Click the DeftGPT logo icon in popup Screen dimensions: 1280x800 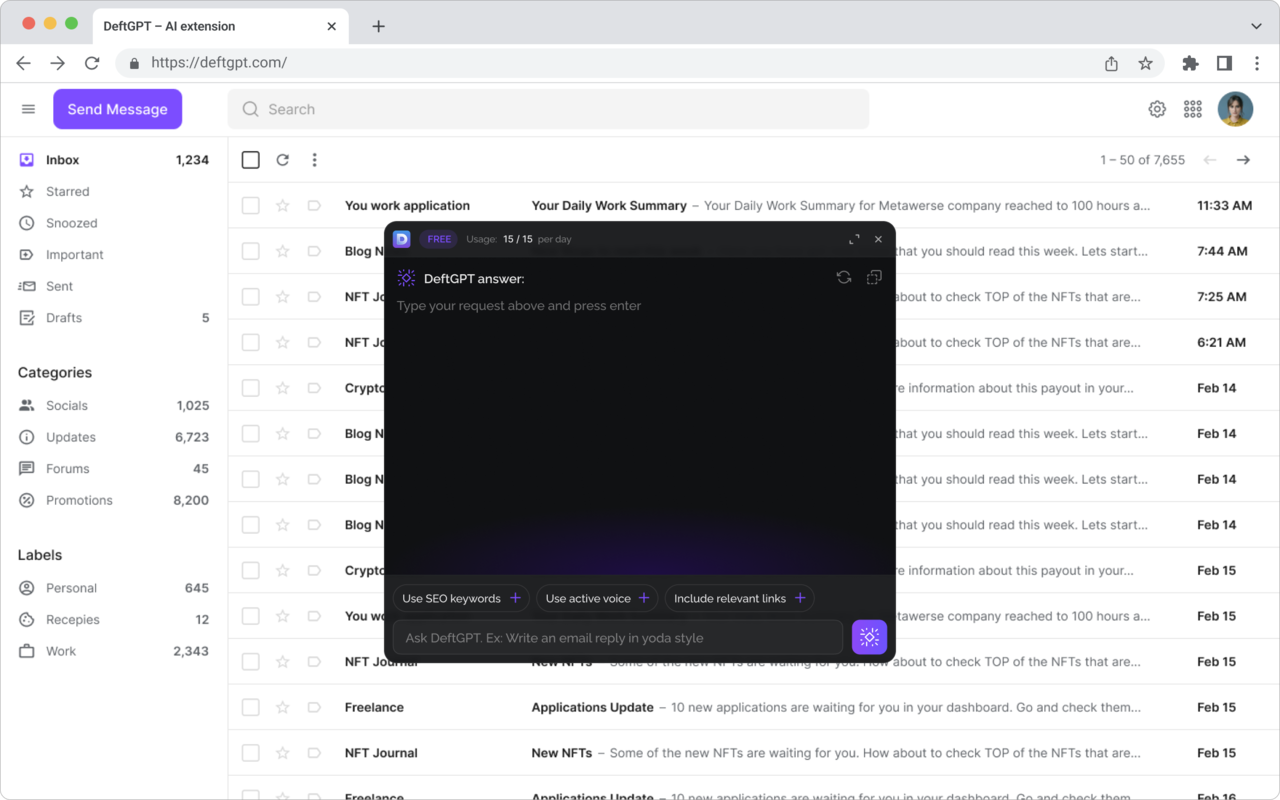coord(402,239)
